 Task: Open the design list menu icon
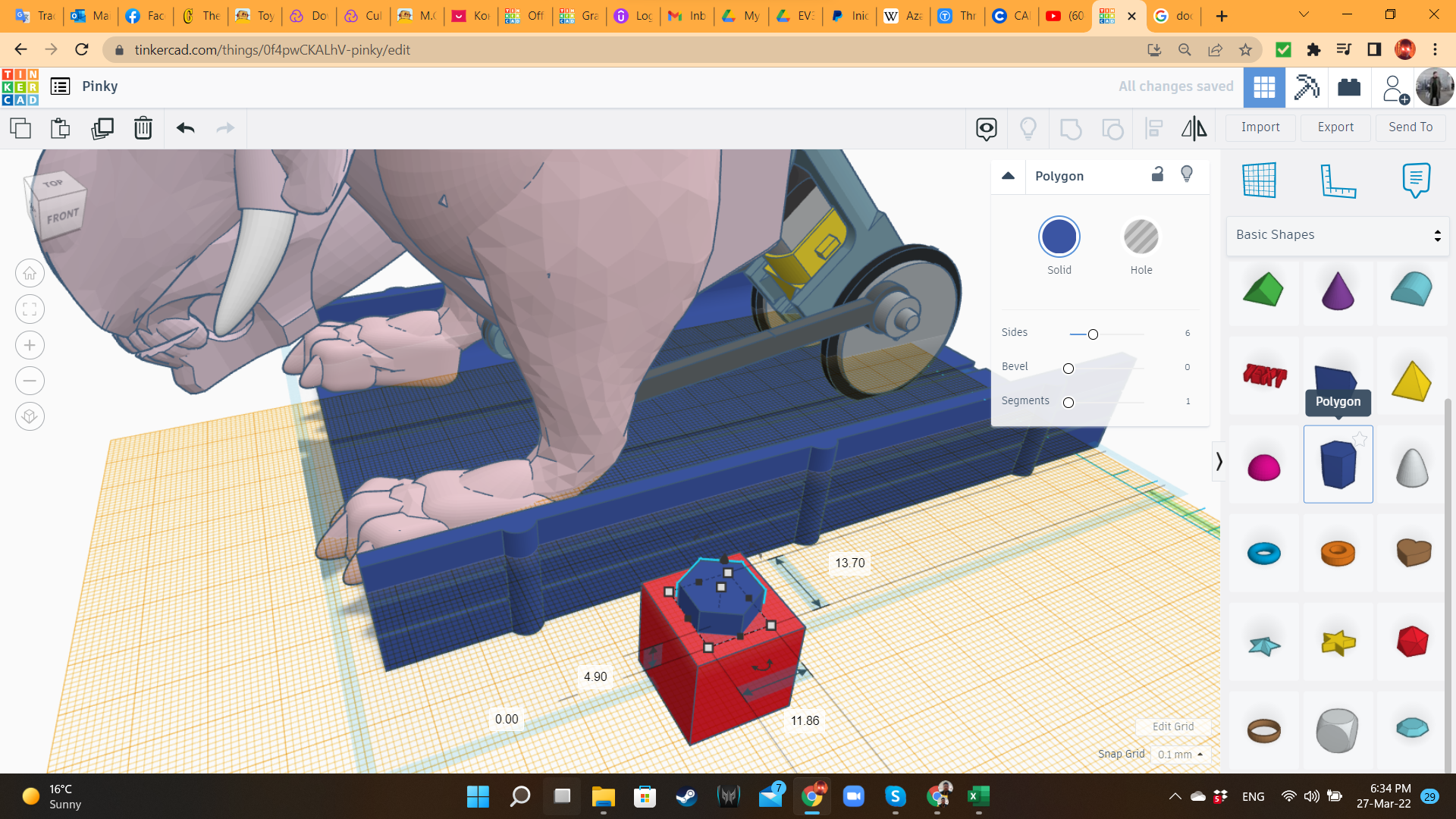(x=61, y=86)
